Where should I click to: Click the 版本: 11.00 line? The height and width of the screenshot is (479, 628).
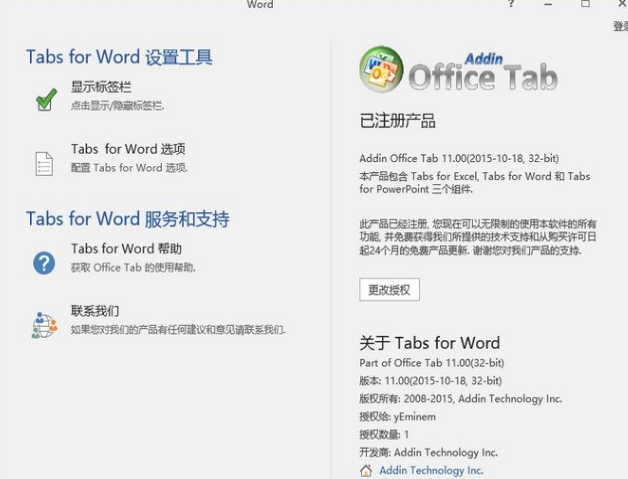pos(431,380)
